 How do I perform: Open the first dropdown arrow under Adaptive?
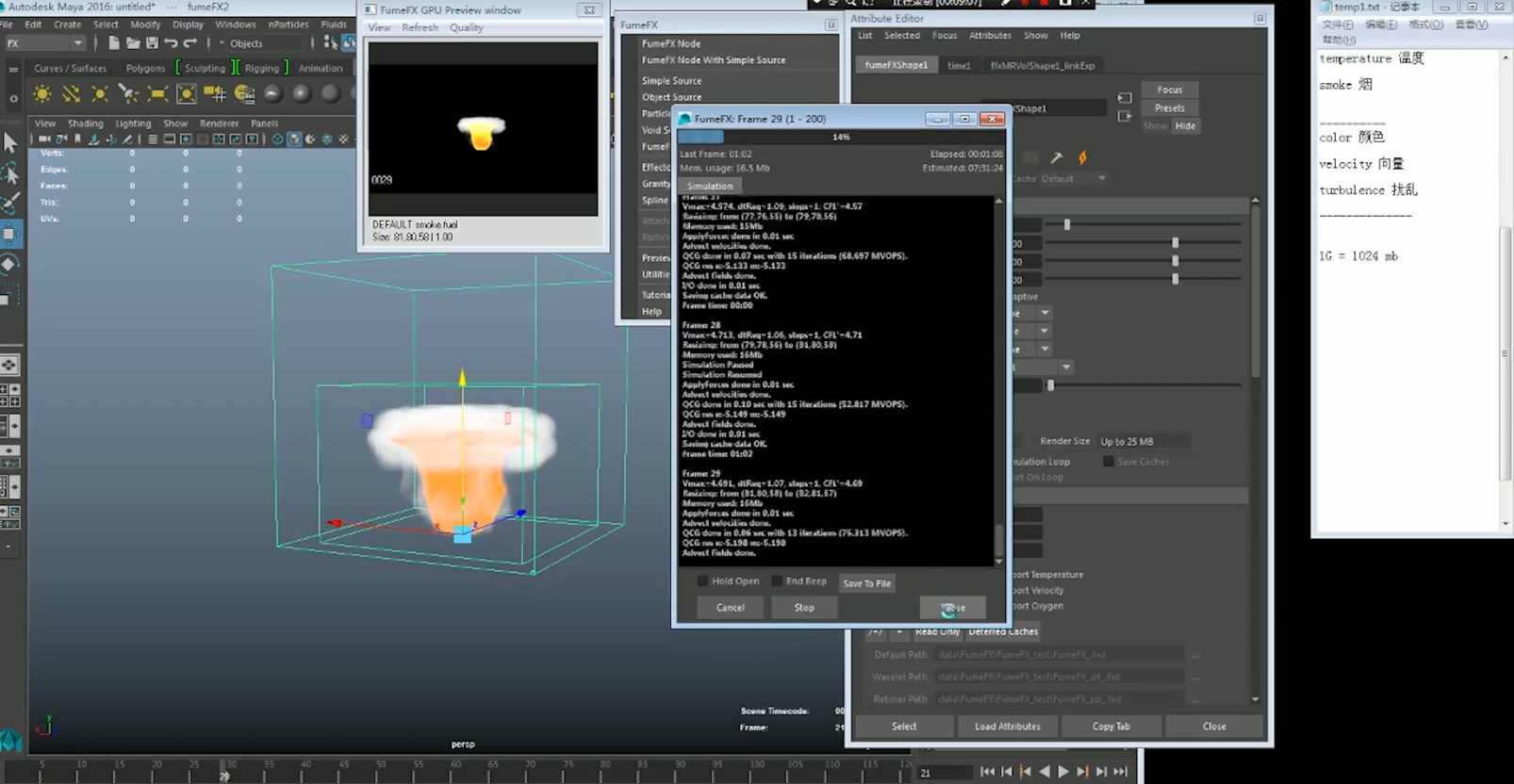1045,313
